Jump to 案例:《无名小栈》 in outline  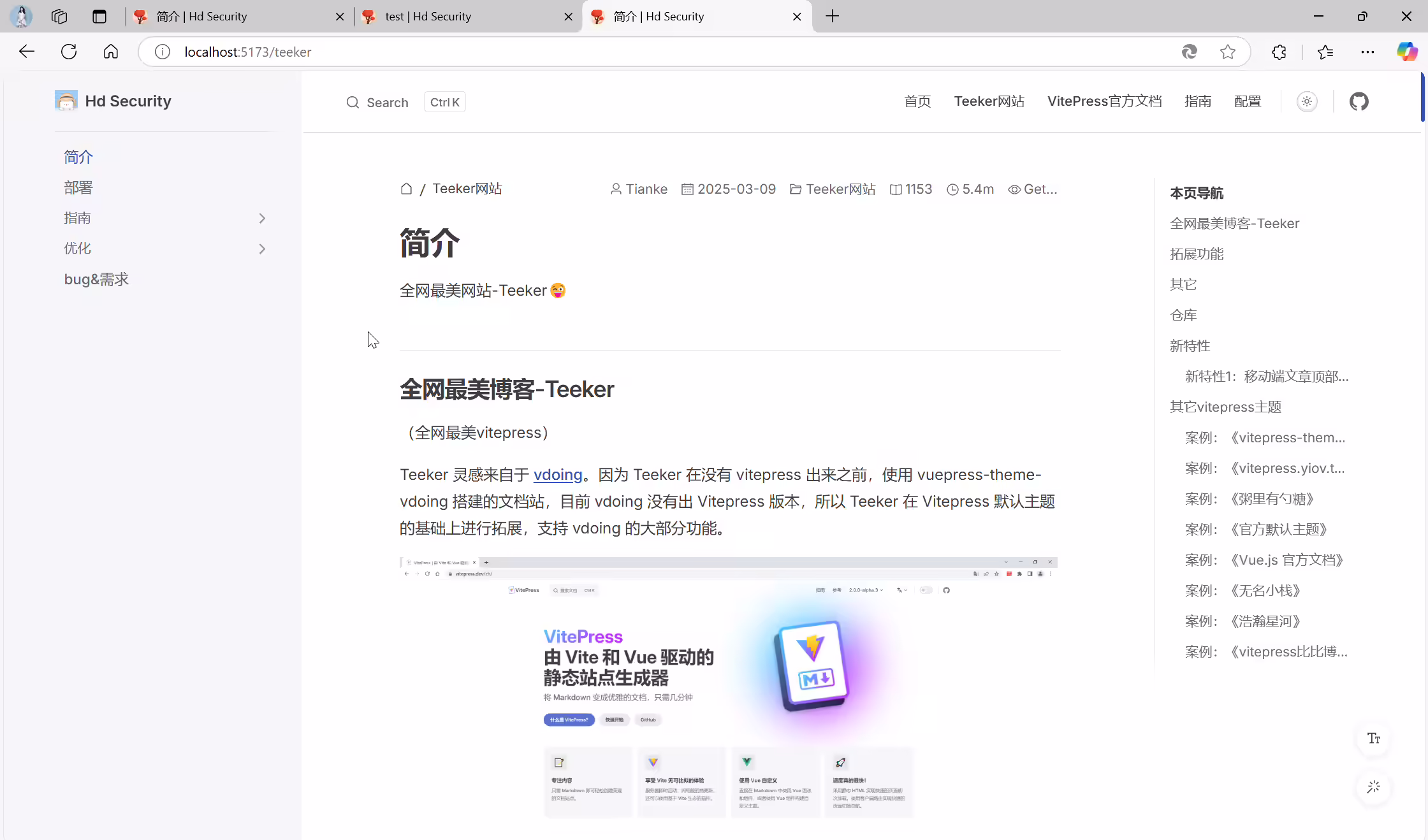1242,591
